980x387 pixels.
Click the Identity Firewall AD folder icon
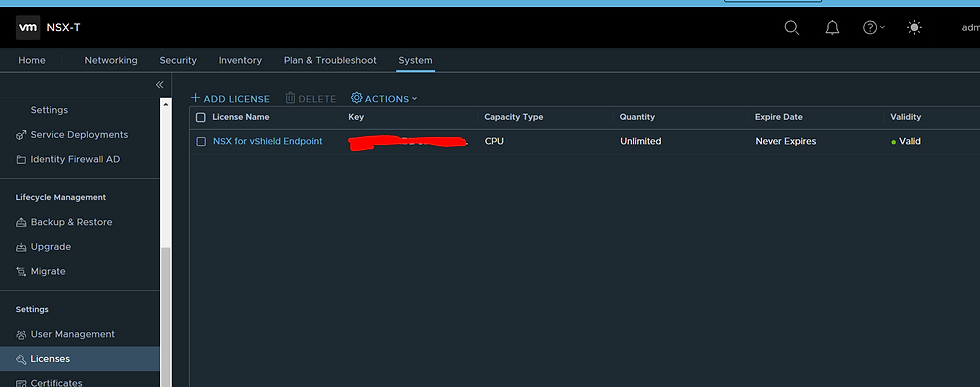click(x=21, y=159)
